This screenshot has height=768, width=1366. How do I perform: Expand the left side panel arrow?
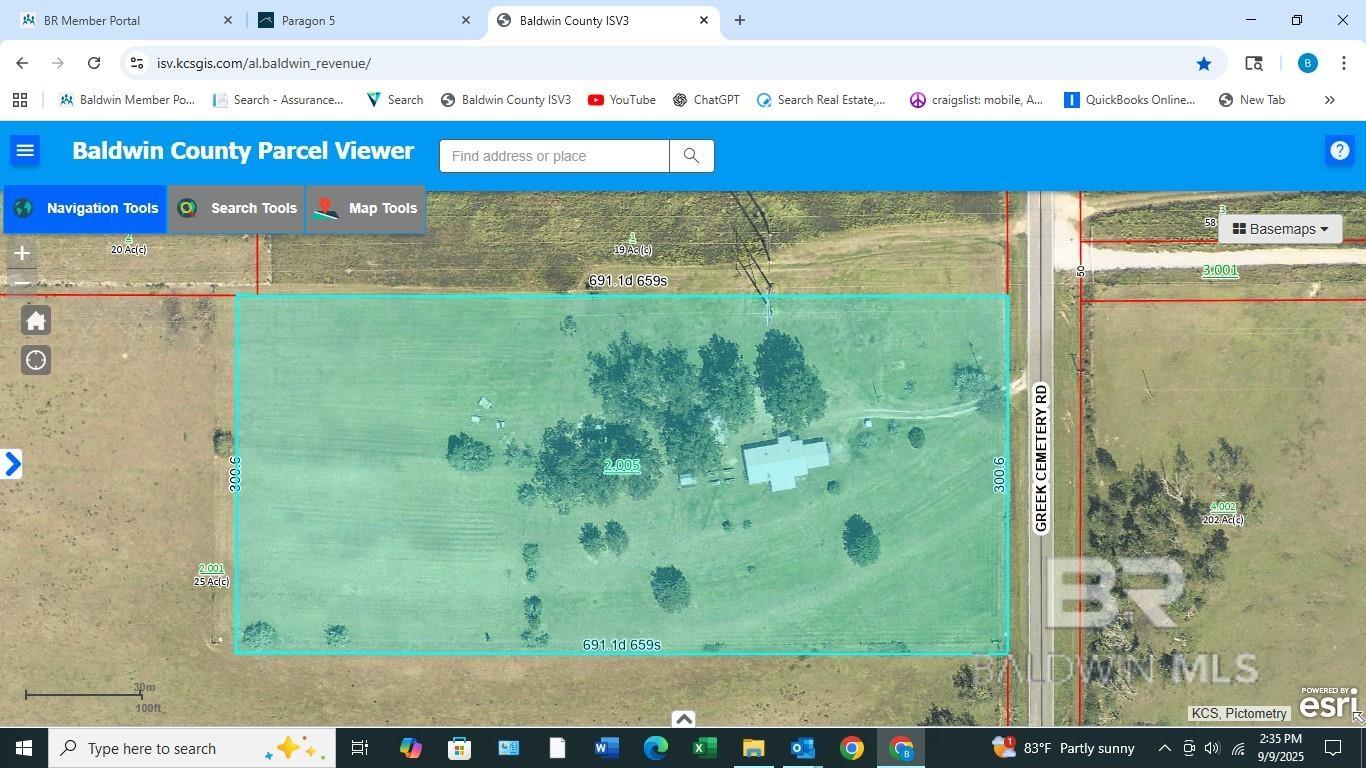pyautogui.click(x=12, y=464)
